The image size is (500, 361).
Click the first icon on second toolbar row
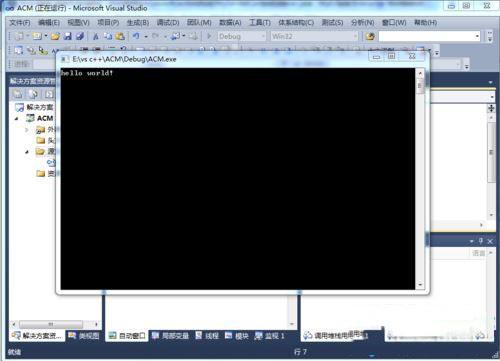pyautogui.click(x=19, y=50)
